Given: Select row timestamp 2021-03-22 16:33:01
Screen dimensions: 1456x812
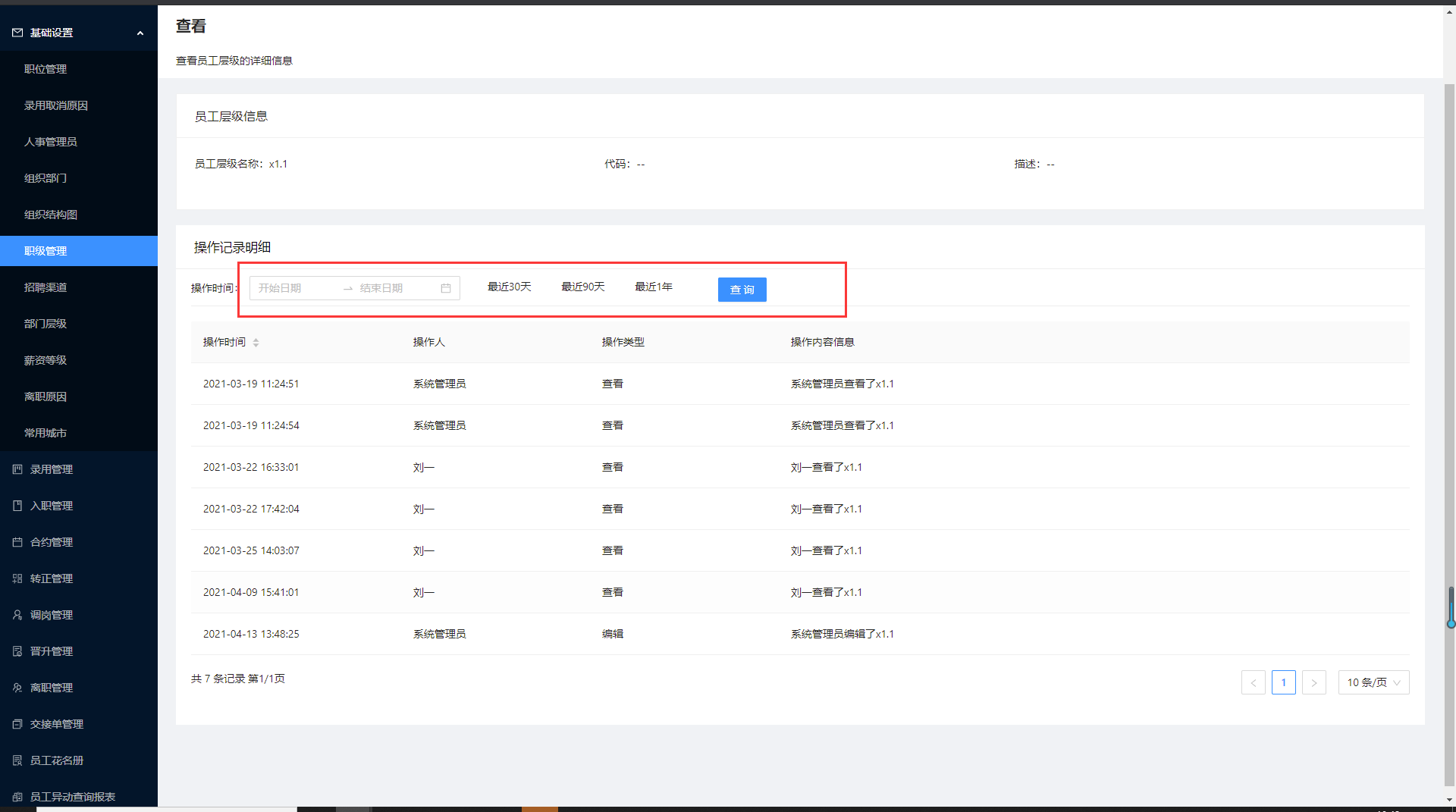Looking at the screenshot, I should tap(251, 467).
